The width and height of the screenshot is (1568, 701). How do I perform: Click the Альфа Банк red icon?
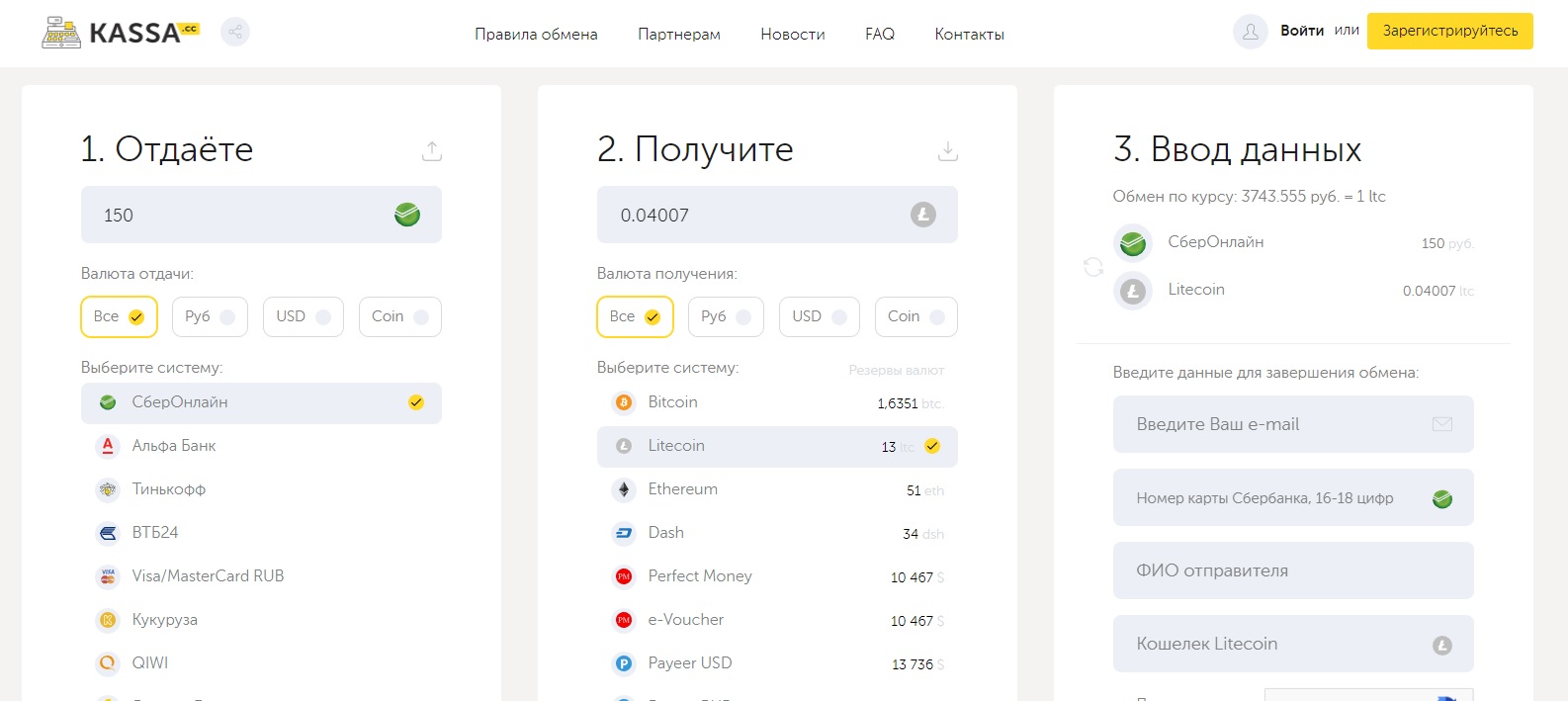point(108,446)
